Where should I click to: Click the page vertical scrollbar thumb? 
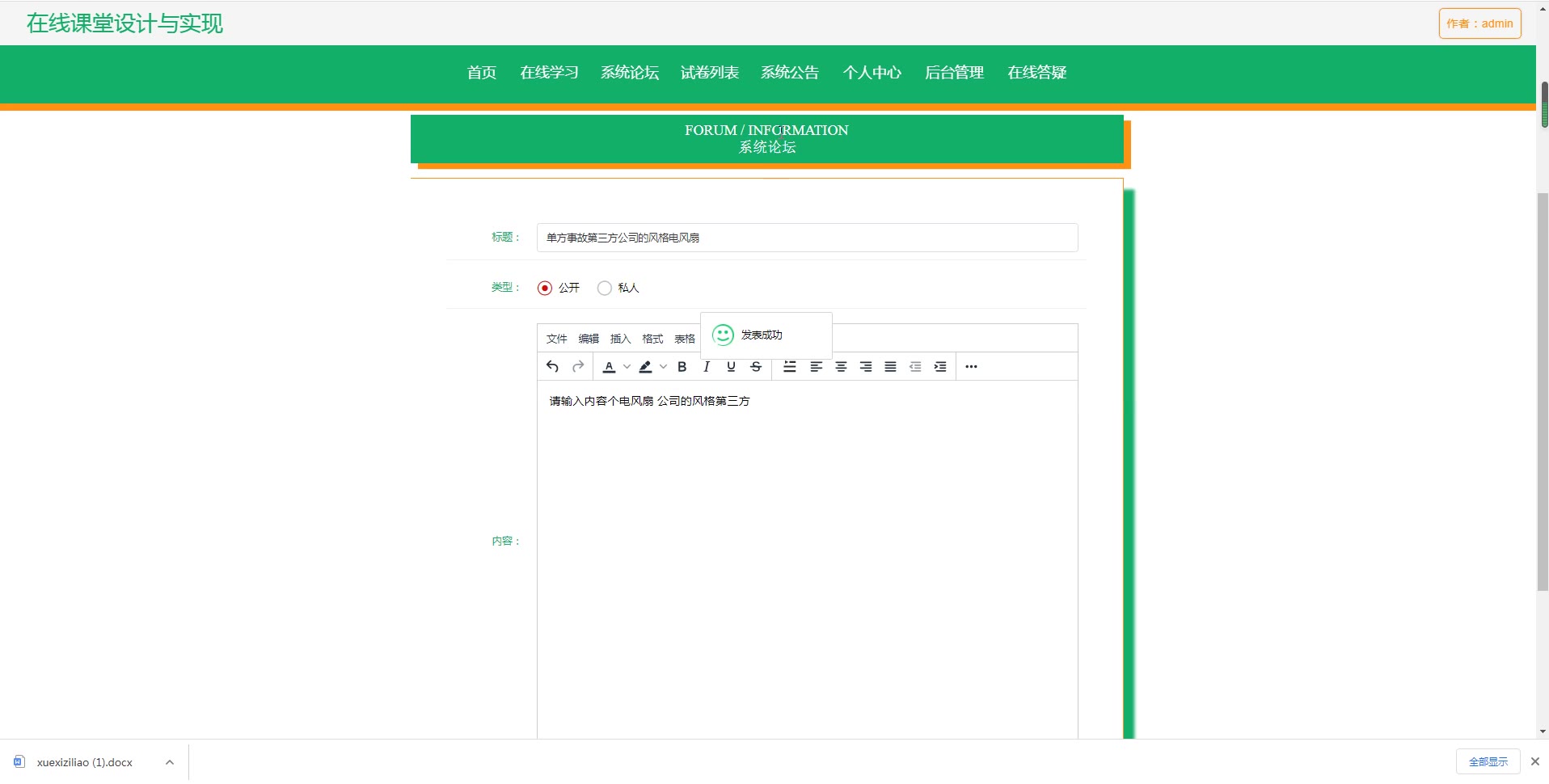[x=1543, y=392]
